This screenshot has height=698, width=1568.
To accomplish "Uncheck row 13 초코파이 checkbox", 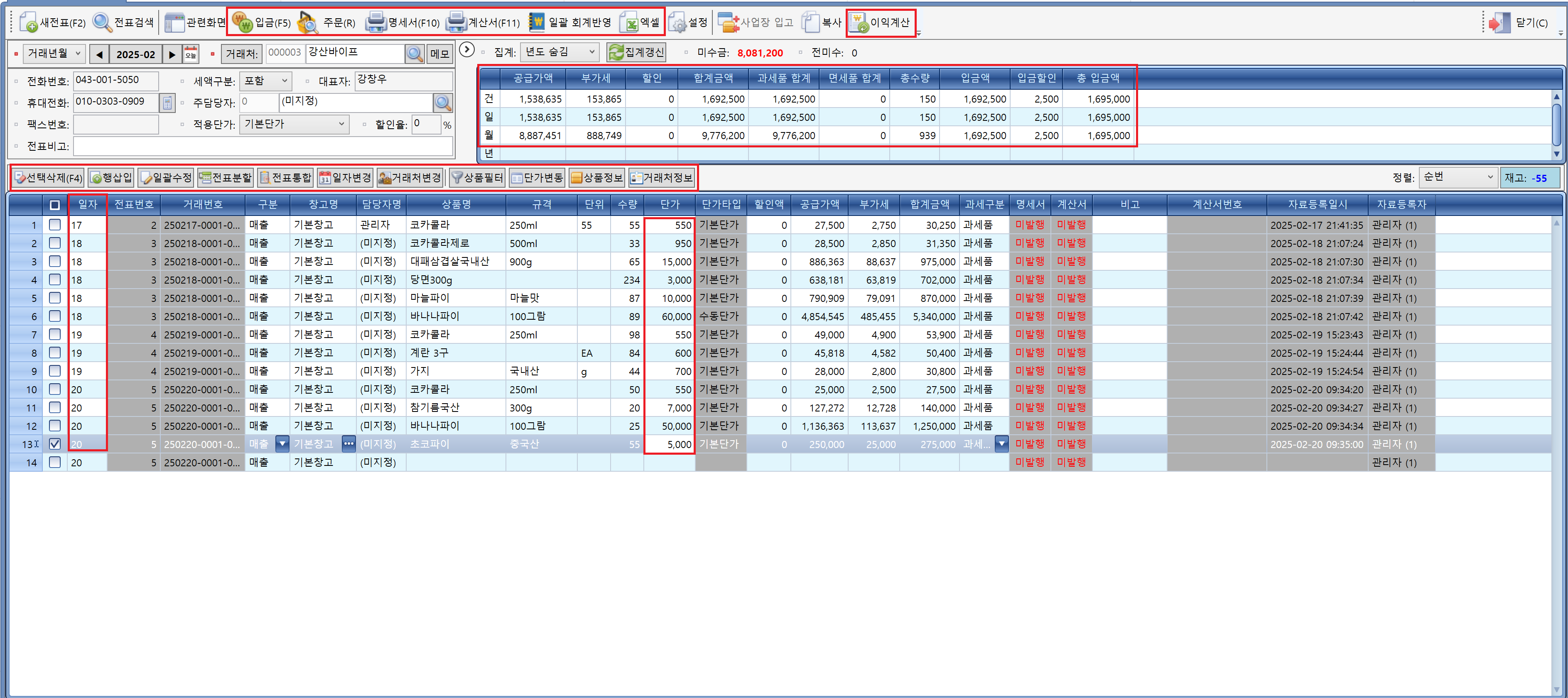I will click(x=55, y=443).
